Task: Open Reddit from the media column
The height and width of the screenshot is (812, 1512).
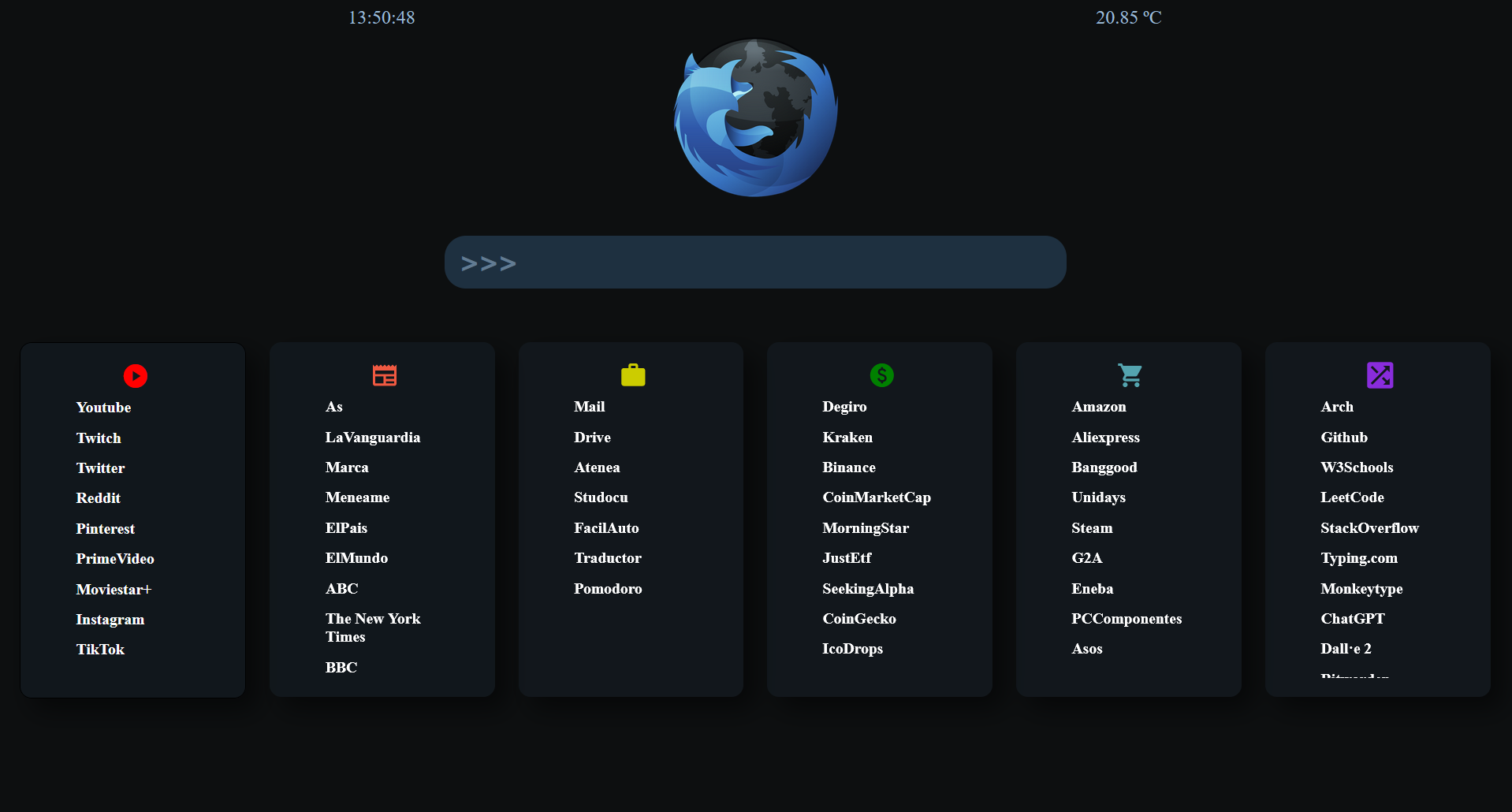Action: point(98,498)
